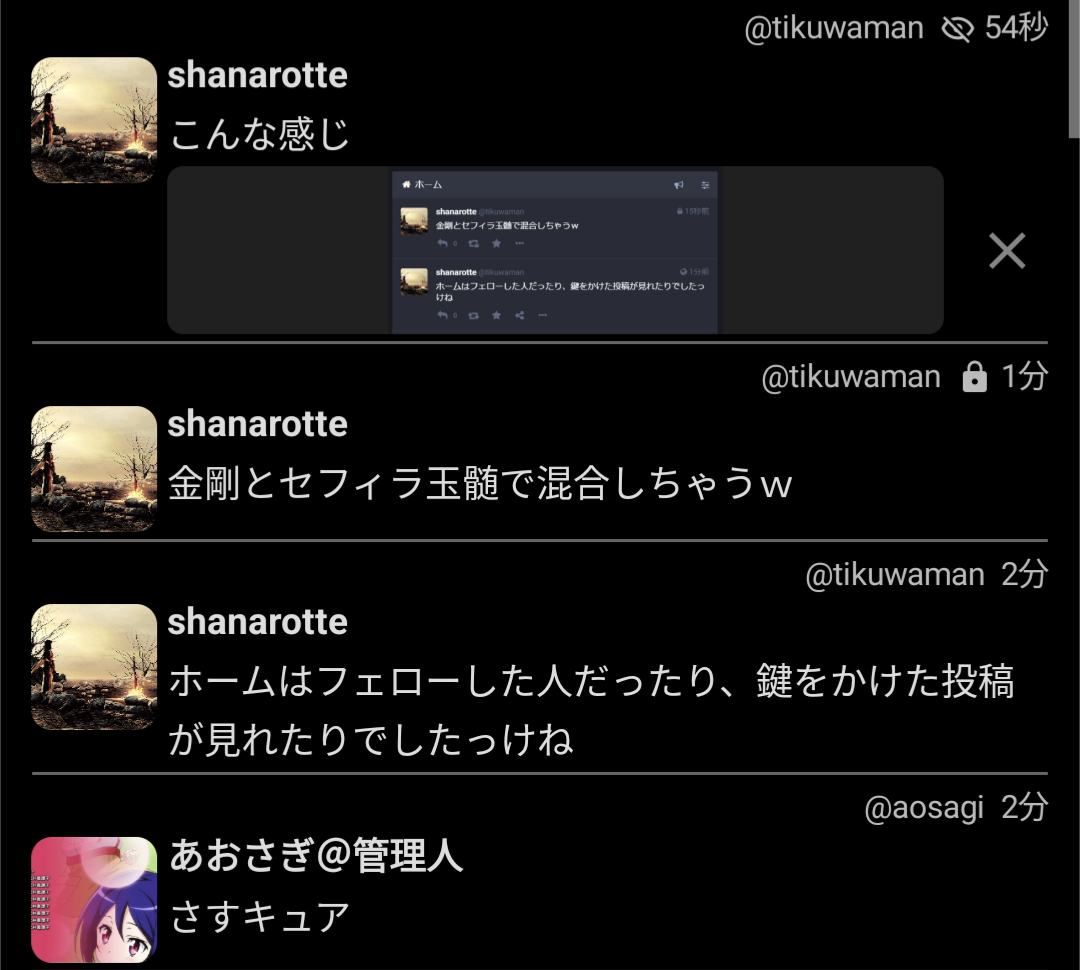Click the こんな感じ post text

coord(260,134)
